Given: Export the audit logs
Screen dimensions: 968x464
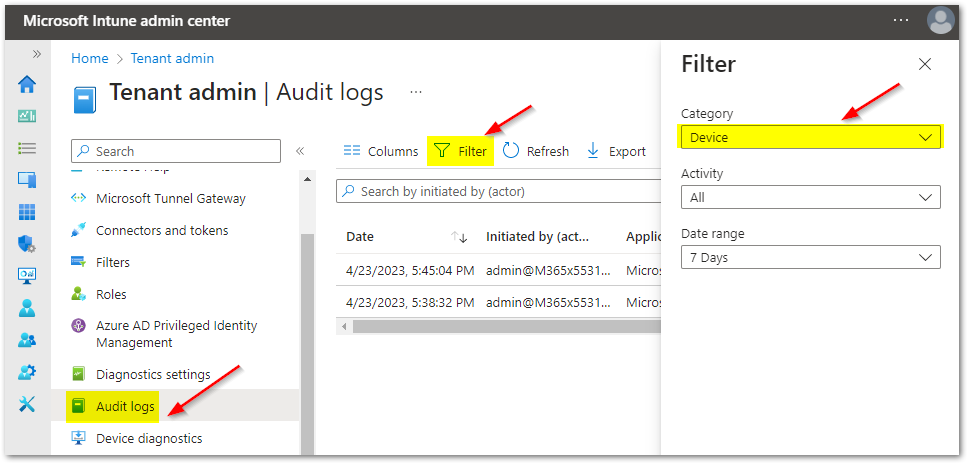Looking at the screenshot, I should [x=615, y=151].
